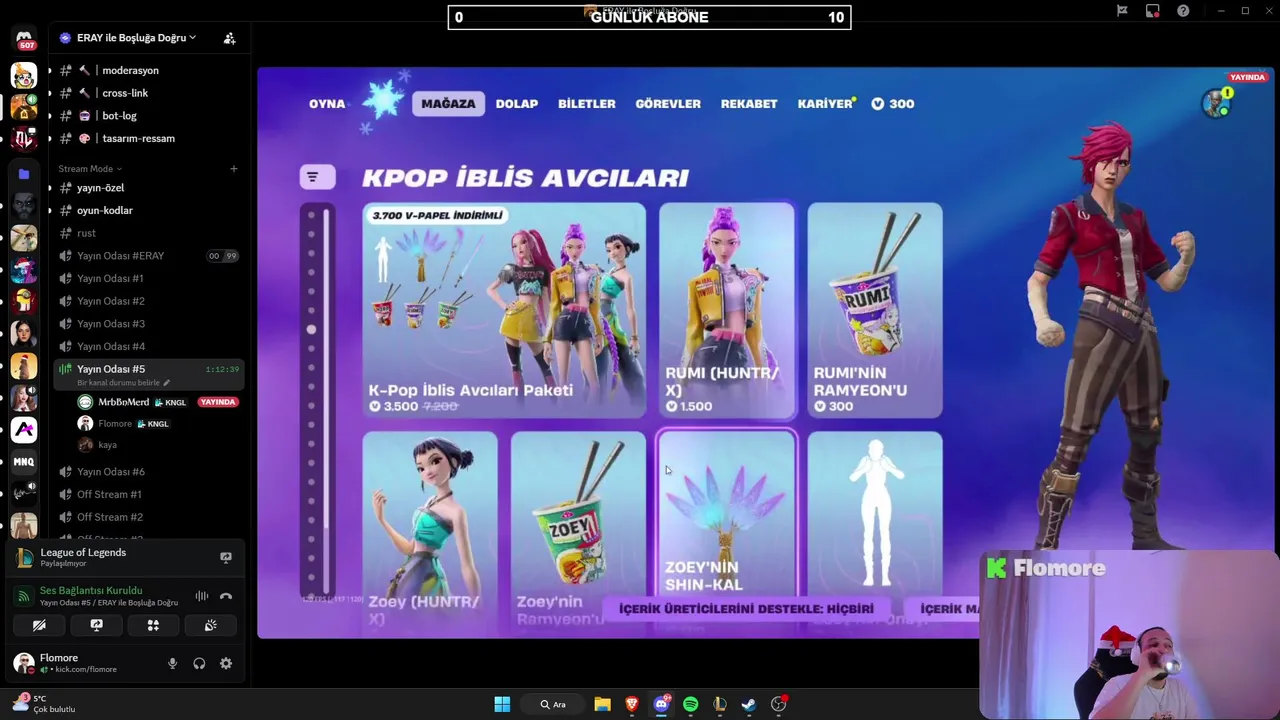The height and width of the screenshot is (720, 1280).
Task: Open Fortnite player profile avatar icon
Action: [x=1216, y=103]
